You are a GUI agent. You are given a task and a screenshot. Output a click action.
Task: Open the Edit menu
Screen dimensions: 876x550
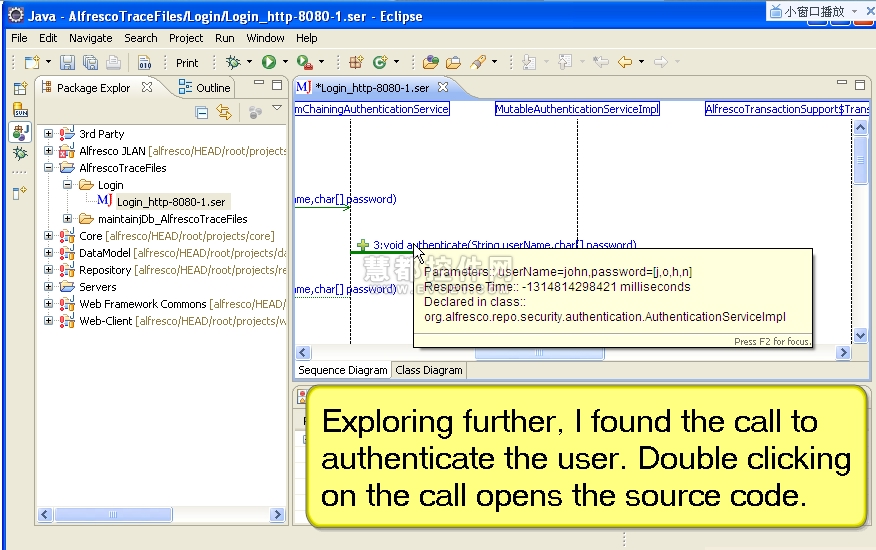point(48,38)
